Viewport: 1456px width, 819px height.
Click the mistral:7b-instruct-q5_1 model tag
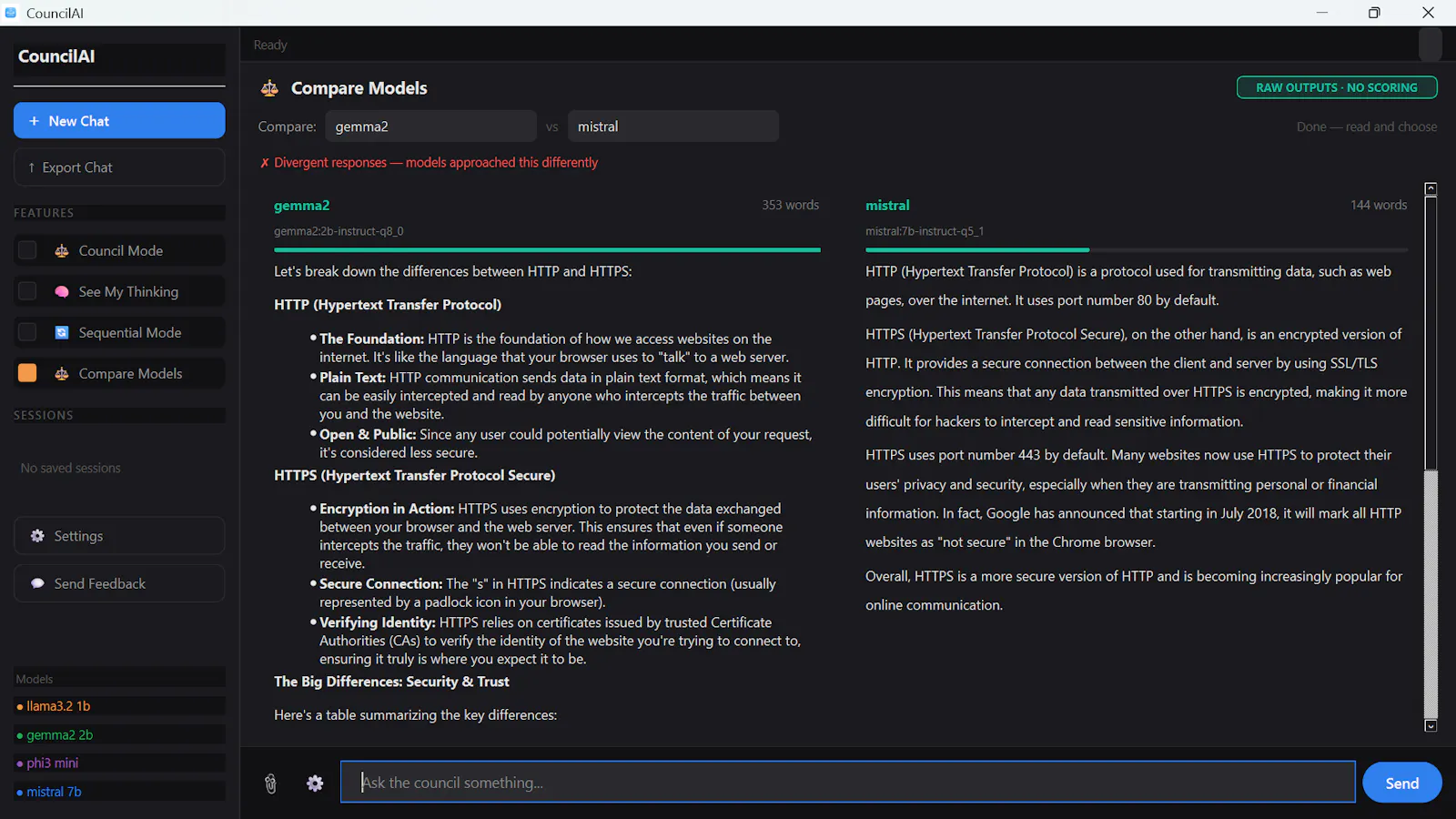pos(925,231)
